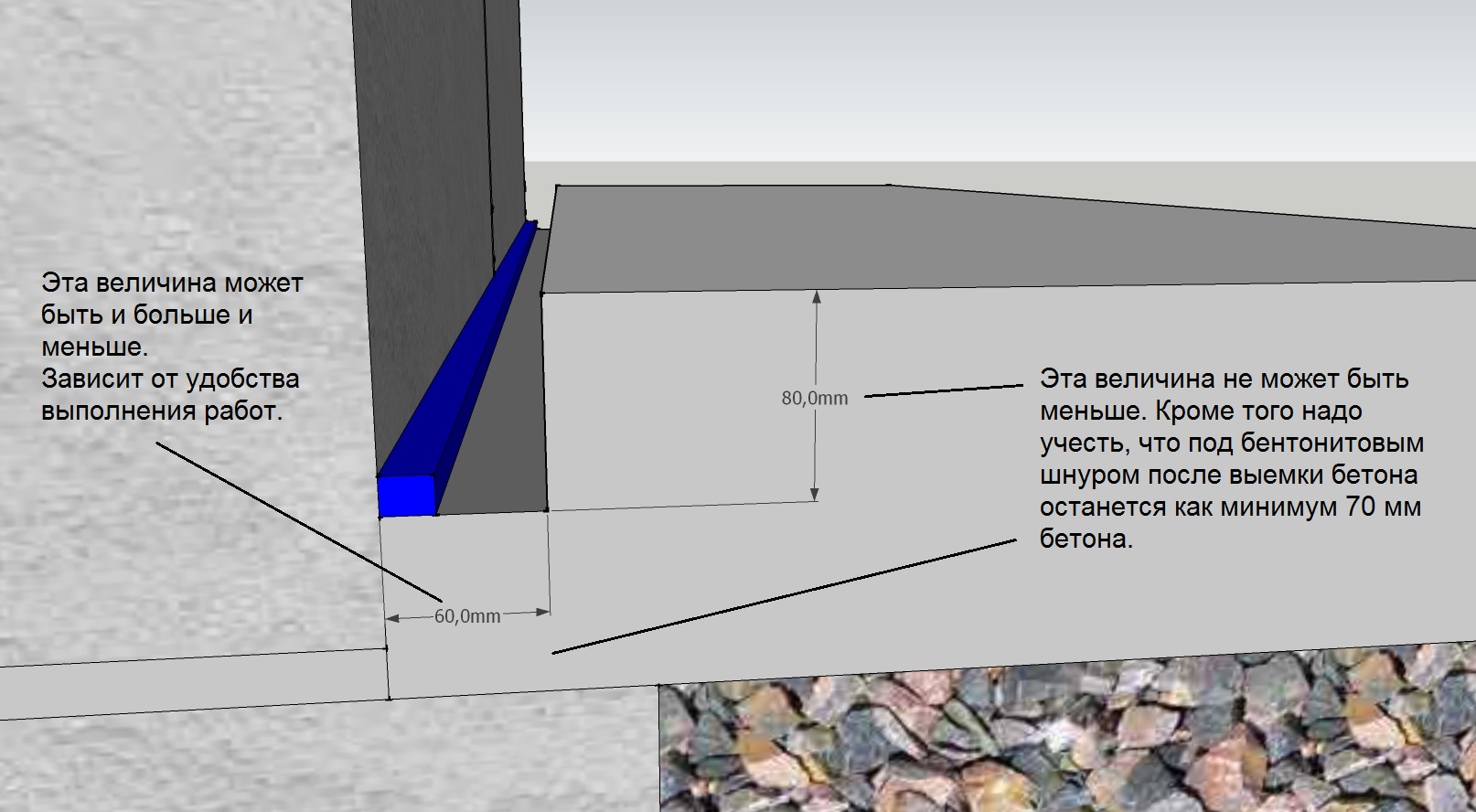Click the annotation starting "Эта величина не может"
Screen dimensions: 1476x812
(x=1232, y=459)
